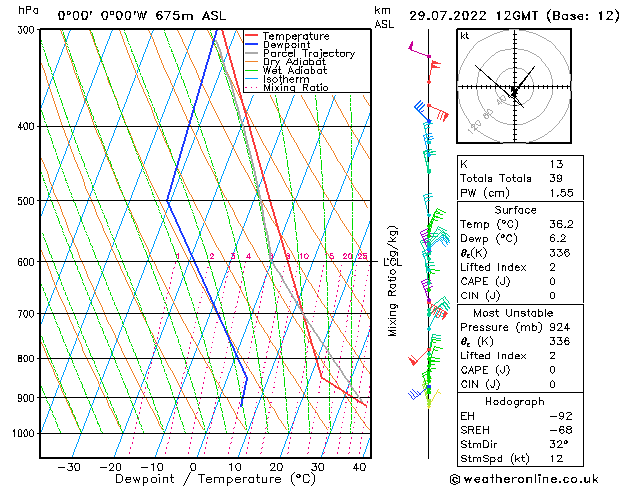Click the magenta wind barb near 300 hPa
Screen dimensions: 629x486
coord(420,52)
